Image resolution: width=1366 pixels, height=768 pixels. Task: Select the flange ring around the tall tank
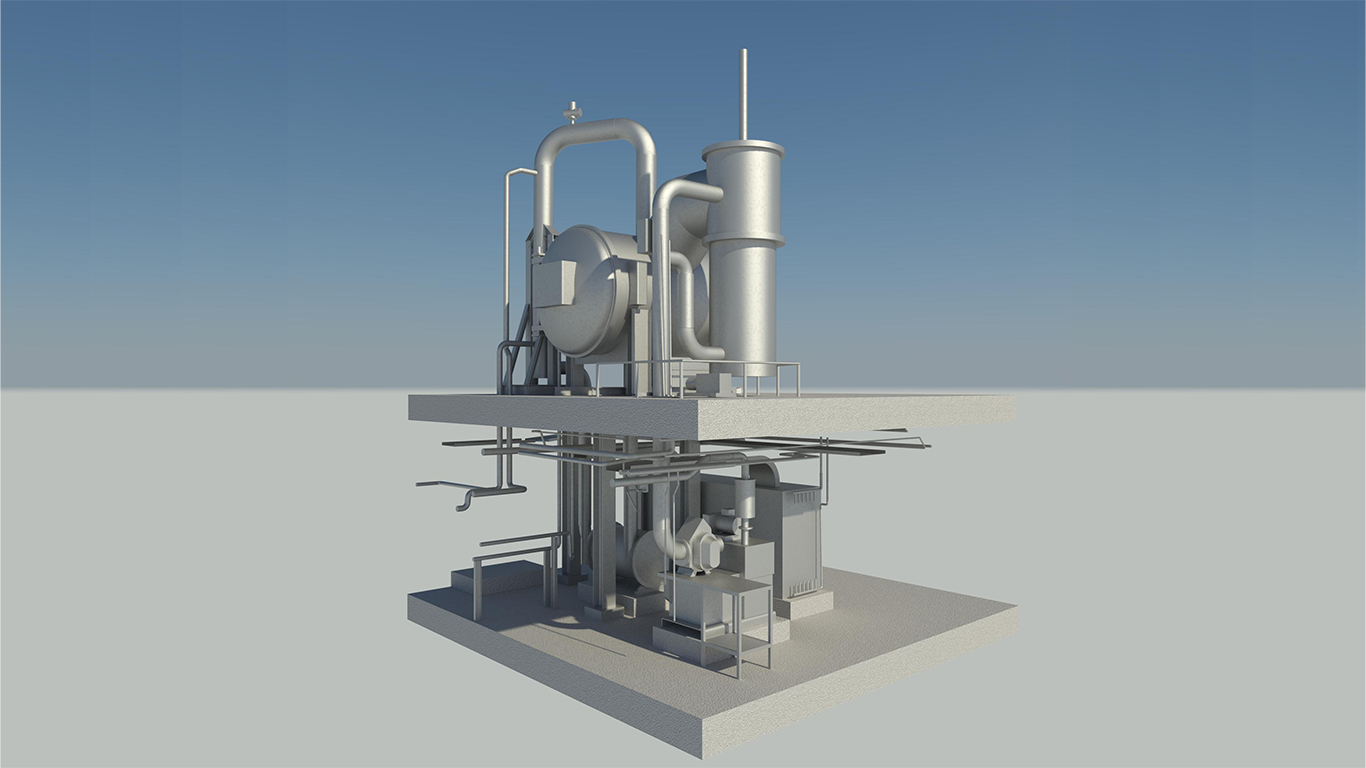(743, 238)
